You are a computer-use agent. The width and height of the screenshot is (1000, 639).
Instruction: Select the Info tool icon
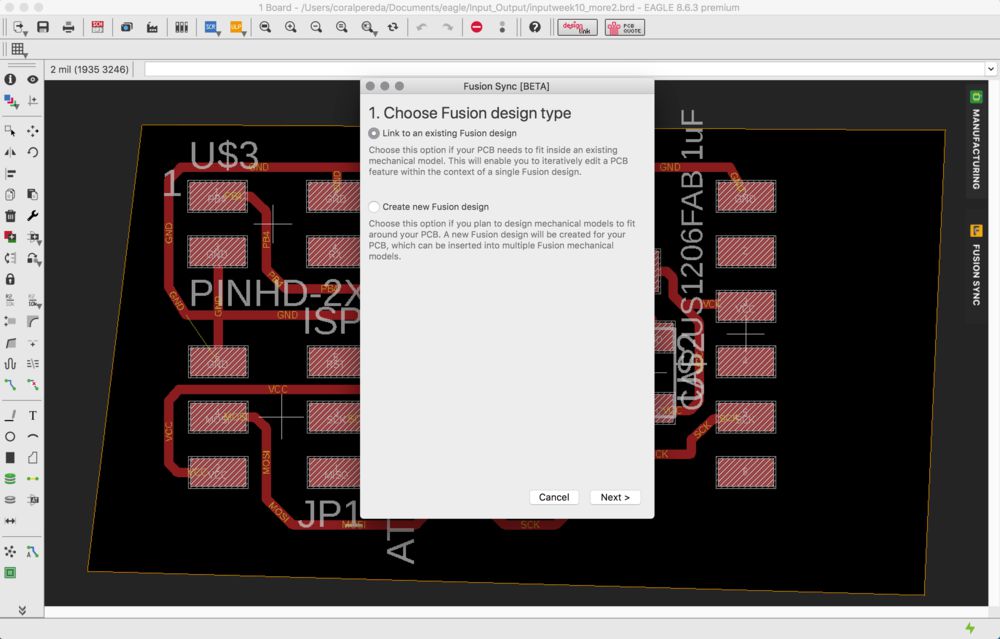pos(10,80)
